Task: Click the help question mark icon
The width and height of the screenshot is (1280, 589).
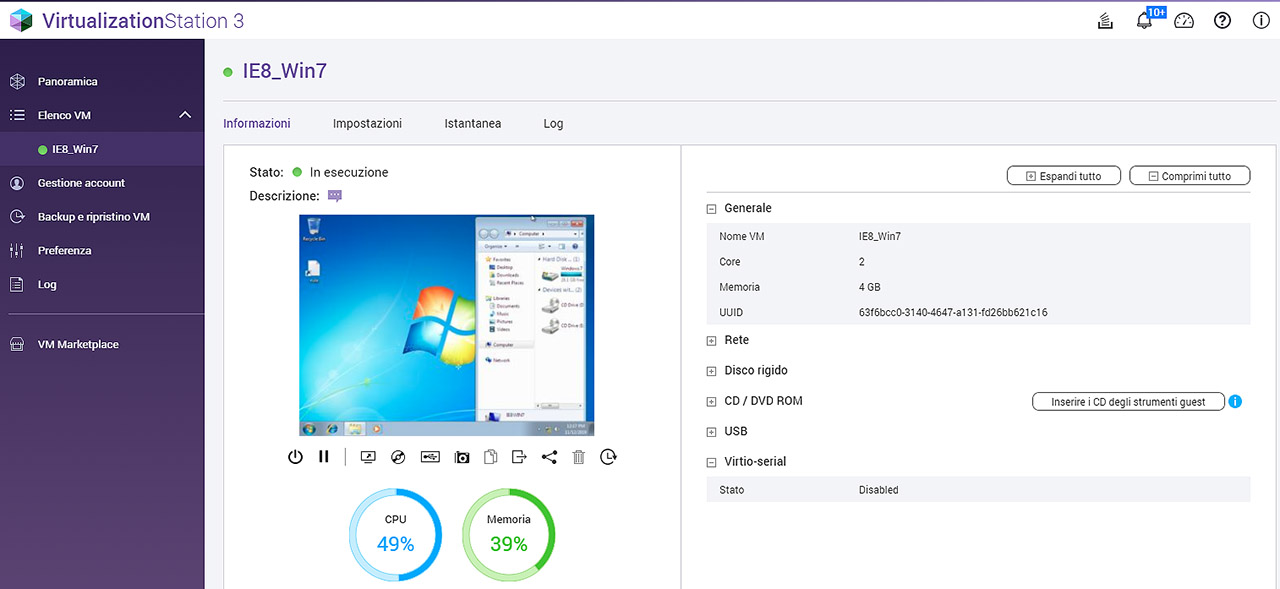Action: pyautogui.click(x=1222, y=21)
